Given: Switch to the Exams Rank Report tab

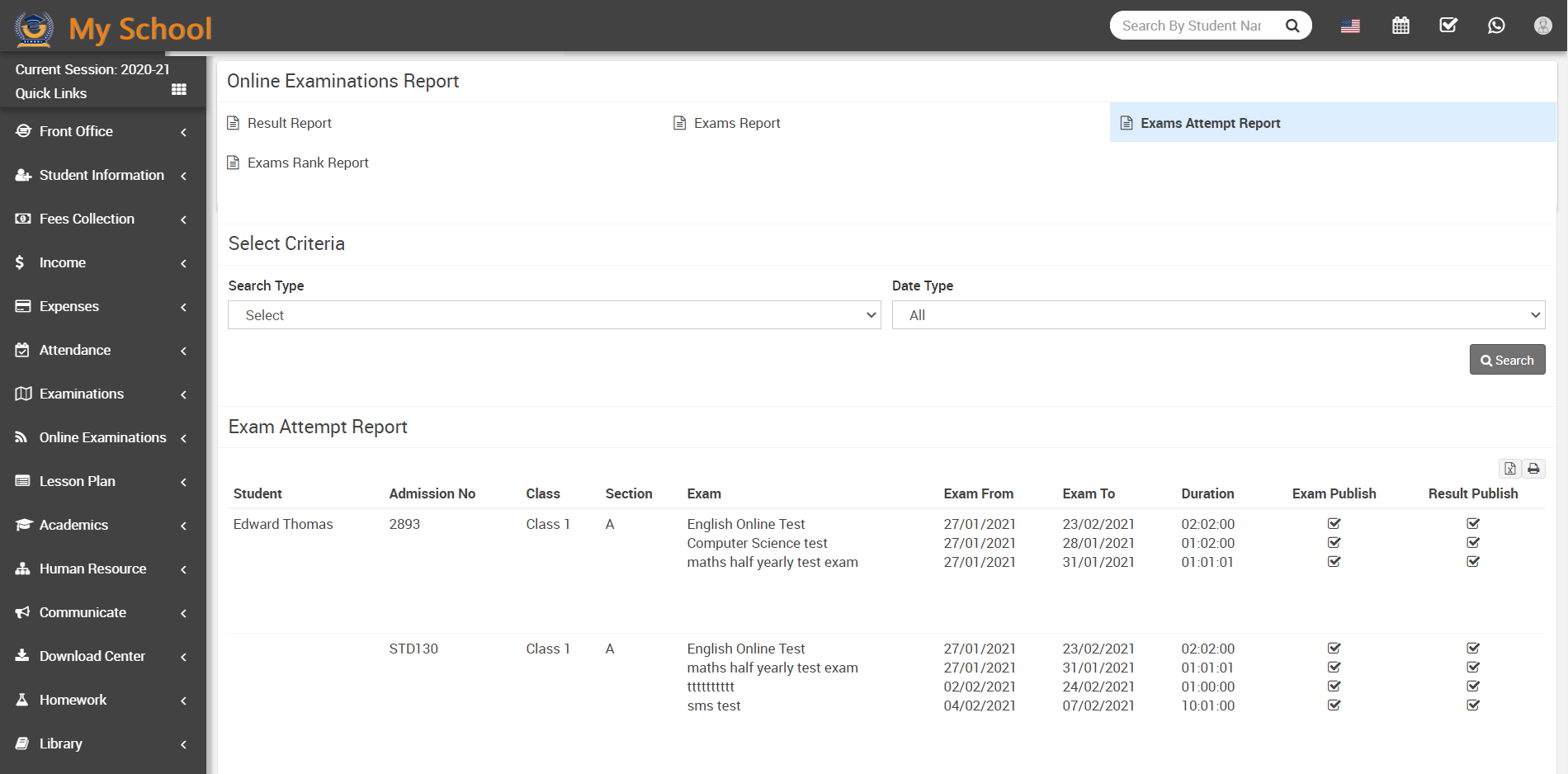Looking at the screenshot, I should coord(308,163).
